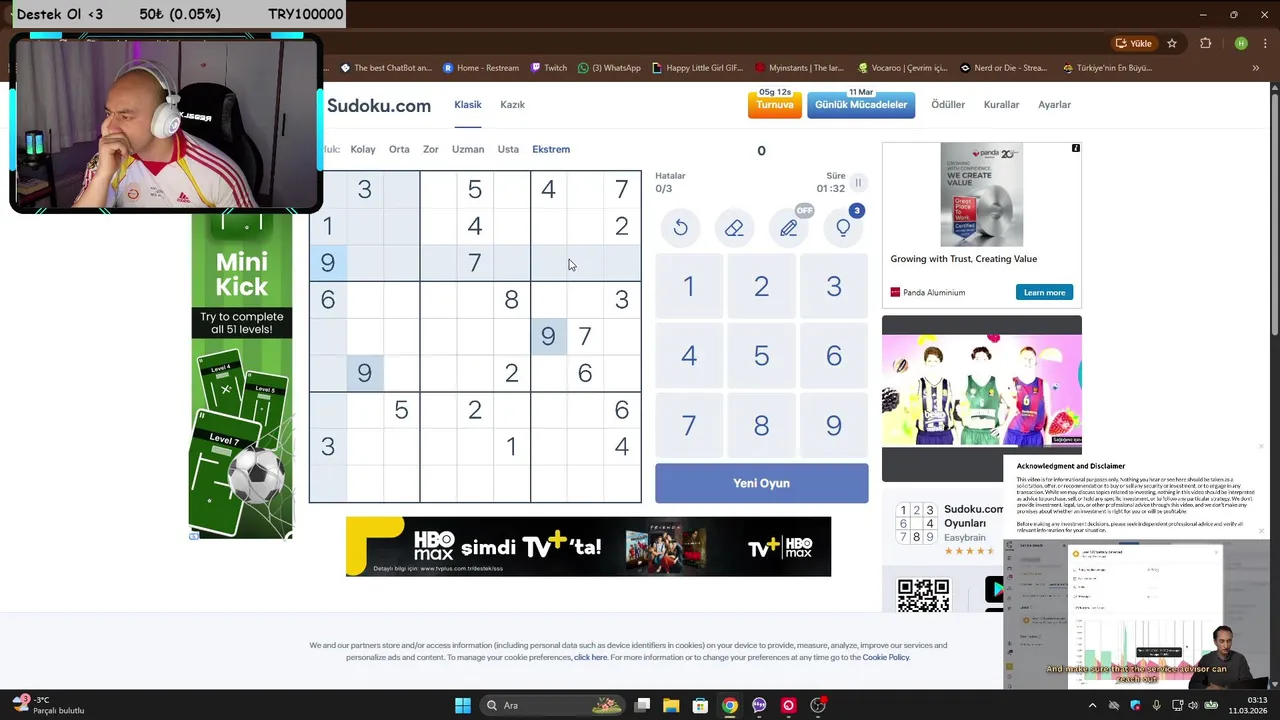Open the HBO Max TV+ banner ad
This screenshot has height=720, width=1280.
pyautogui.click(x=588, y=546)
